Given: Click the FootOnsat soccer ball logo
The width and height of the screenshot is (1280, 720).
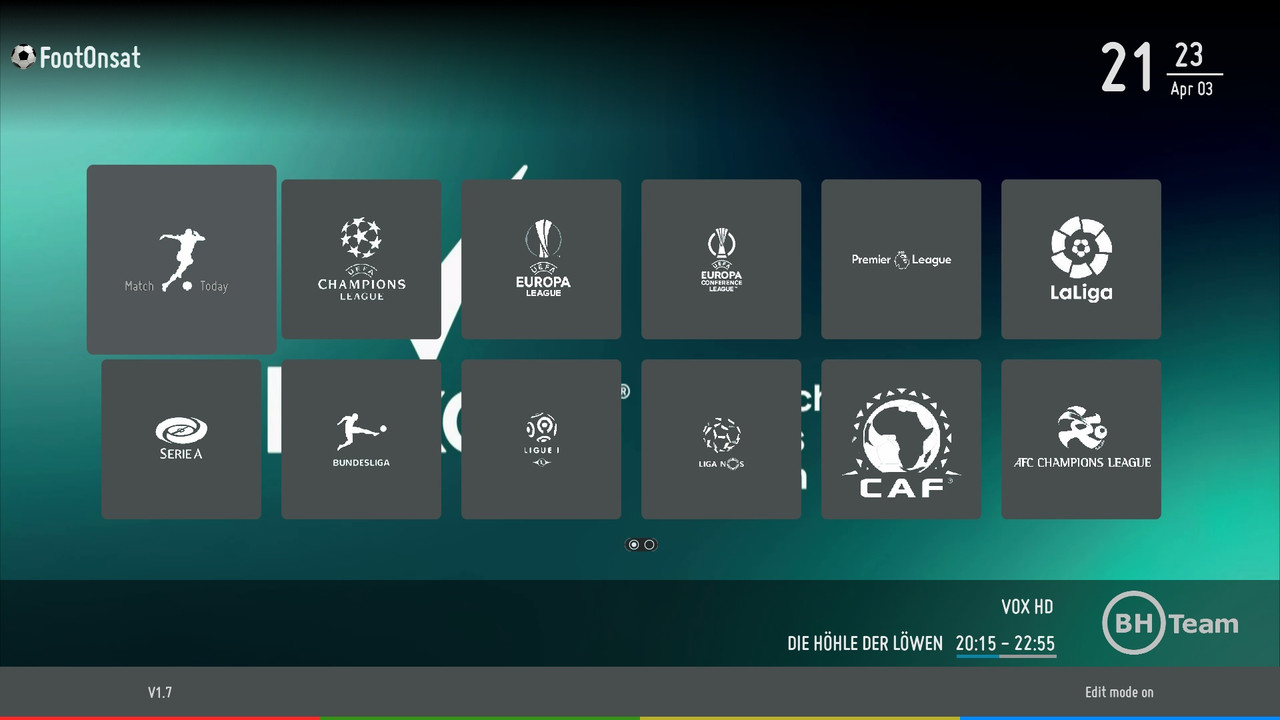Looking at the screenshot, I should click(x=23, y=57).
